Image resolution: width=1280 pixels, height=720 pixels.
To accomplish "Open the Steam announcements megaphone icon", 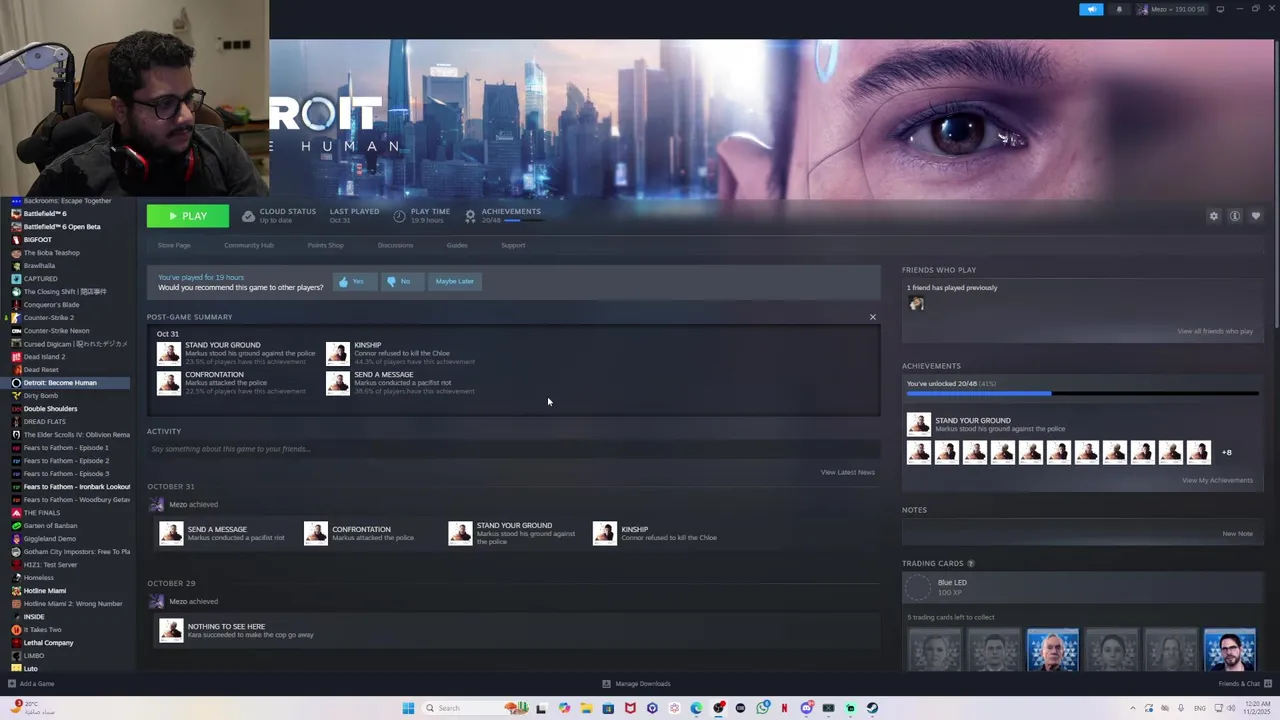I will click(1091, 9).
